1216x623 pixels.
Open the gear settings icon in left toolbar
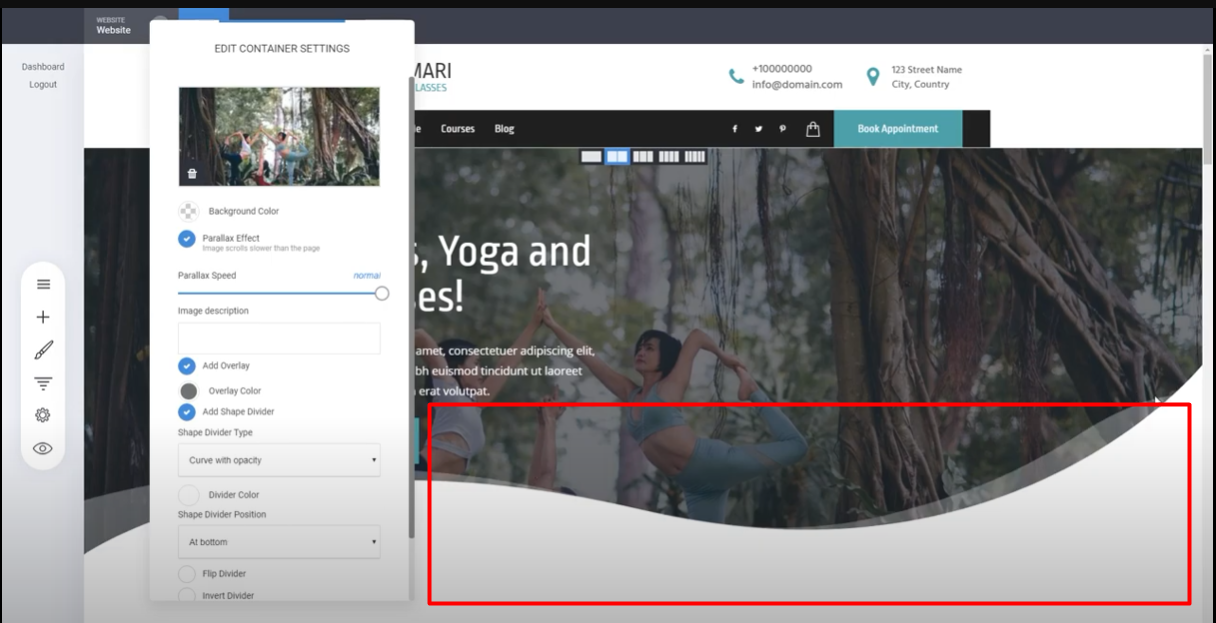tap(43, 415)
